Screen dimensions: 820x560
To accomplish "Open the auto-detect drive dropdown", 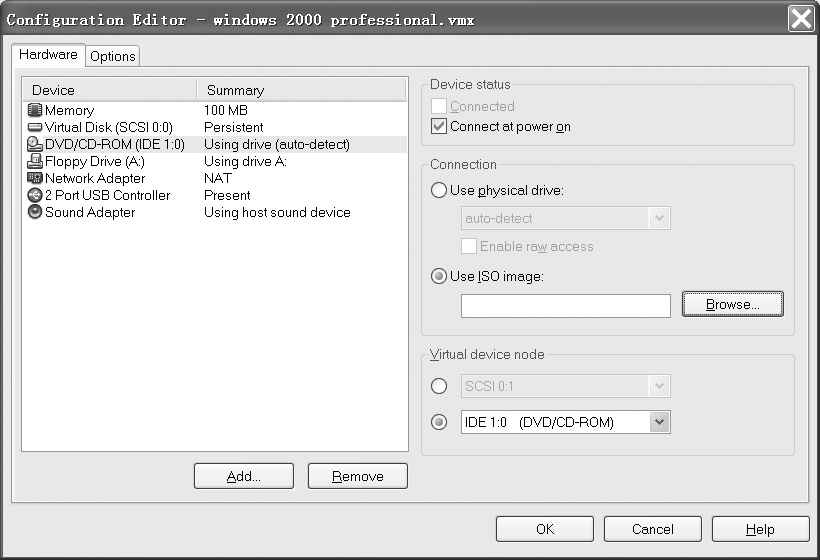I will coord(659,219).
